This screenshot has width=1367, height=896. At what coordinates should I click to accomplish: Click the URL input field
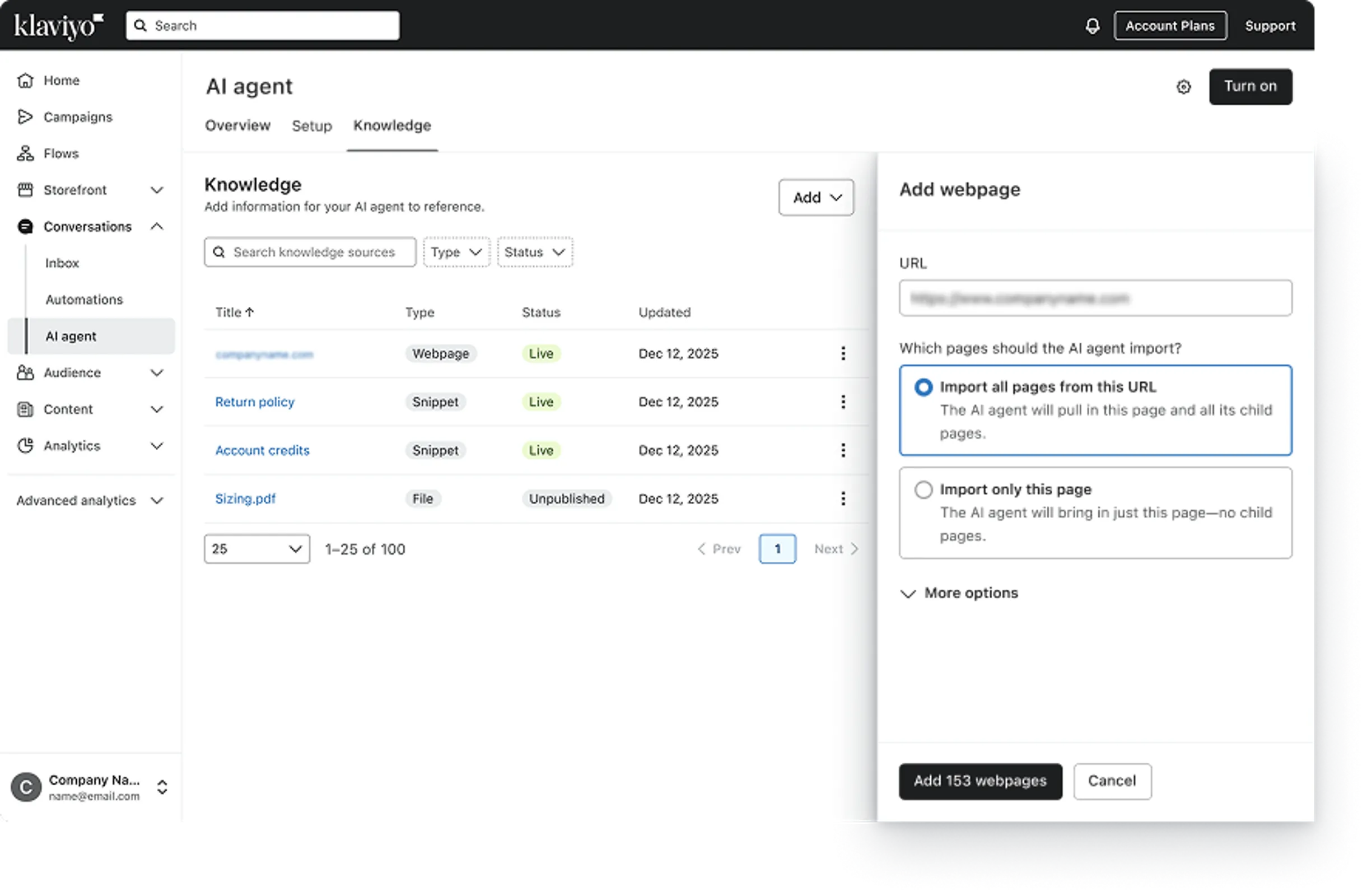(x=1095, y=298)
